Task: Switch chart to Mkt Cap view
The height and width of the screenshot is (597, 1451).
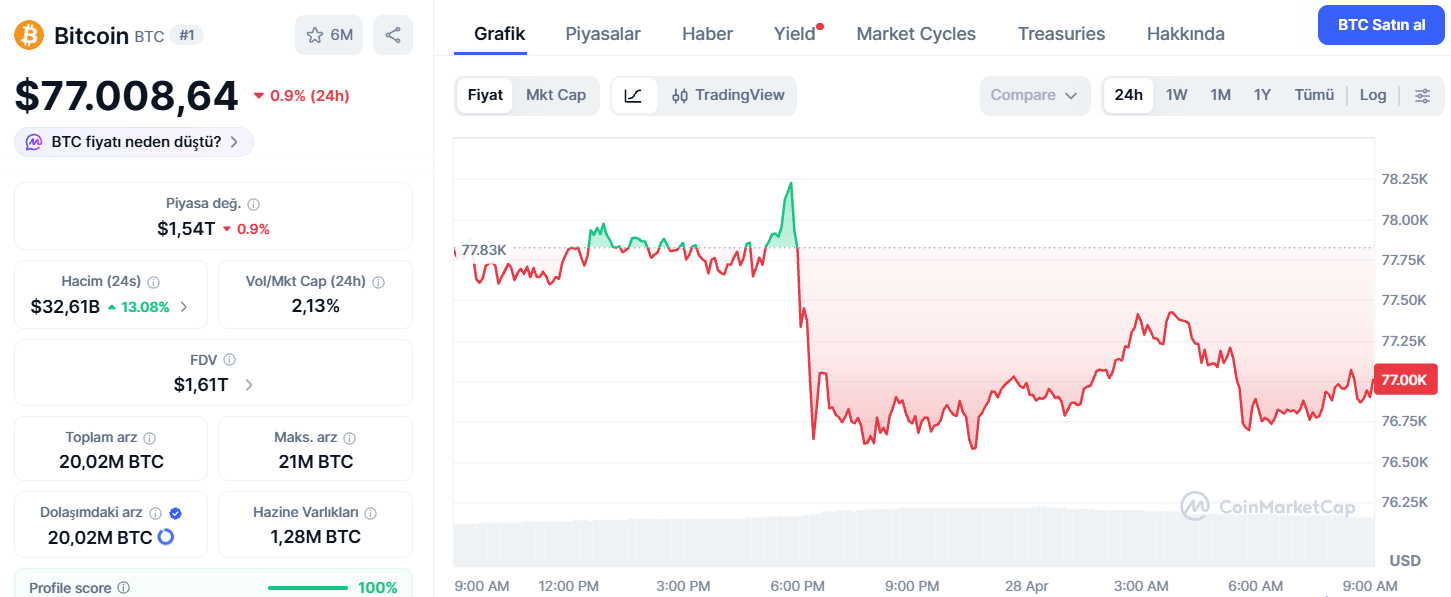Action: point(555,95)
